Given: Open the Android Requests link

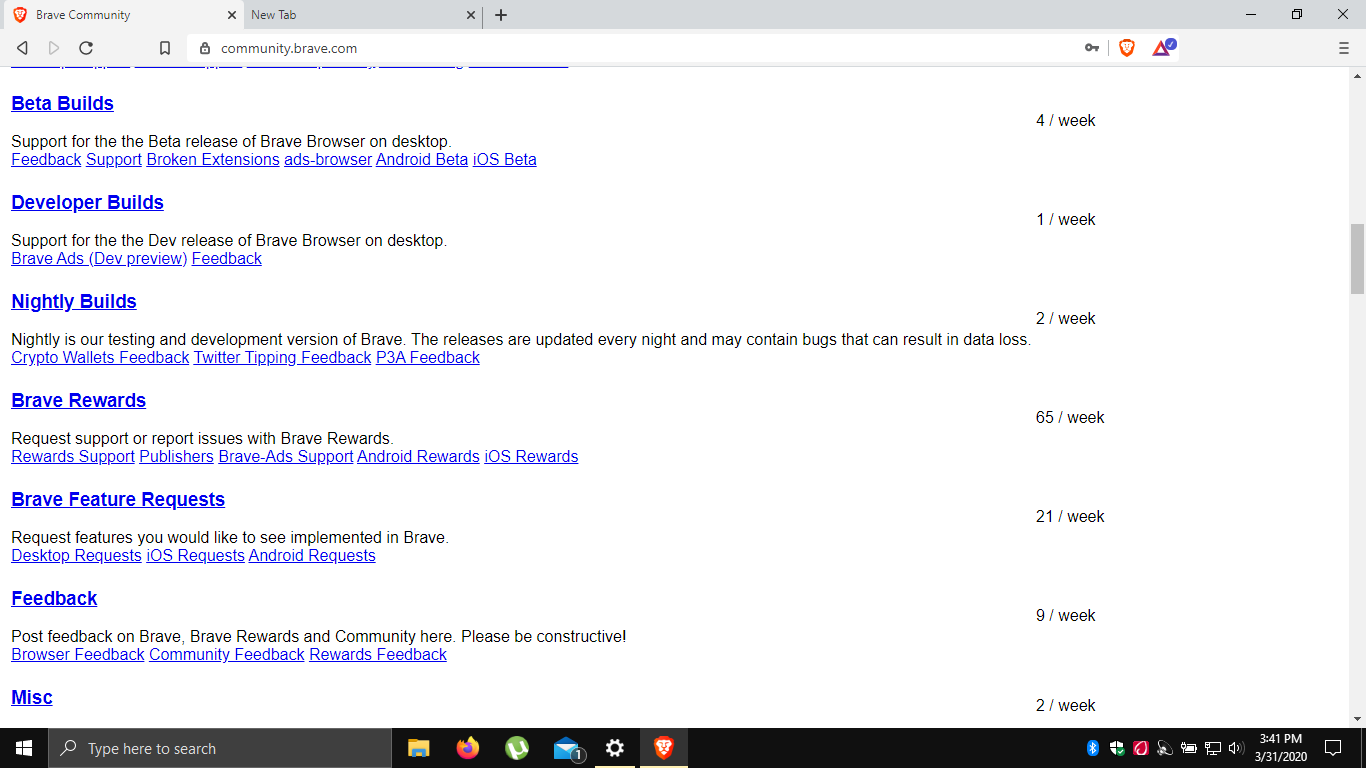Looking at the screenshot, I should click(x=312, y=555).
